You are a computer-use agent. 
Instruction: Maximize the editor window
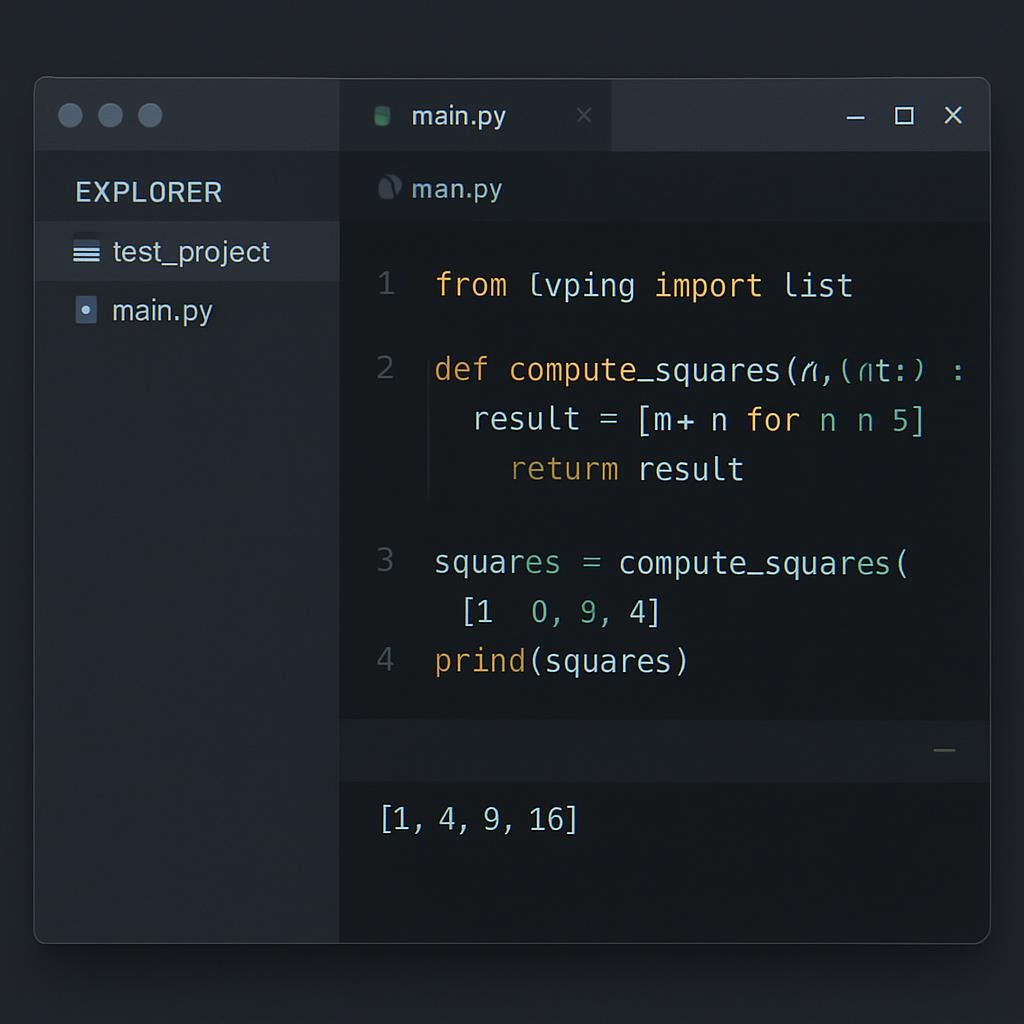tap(904, 116)
